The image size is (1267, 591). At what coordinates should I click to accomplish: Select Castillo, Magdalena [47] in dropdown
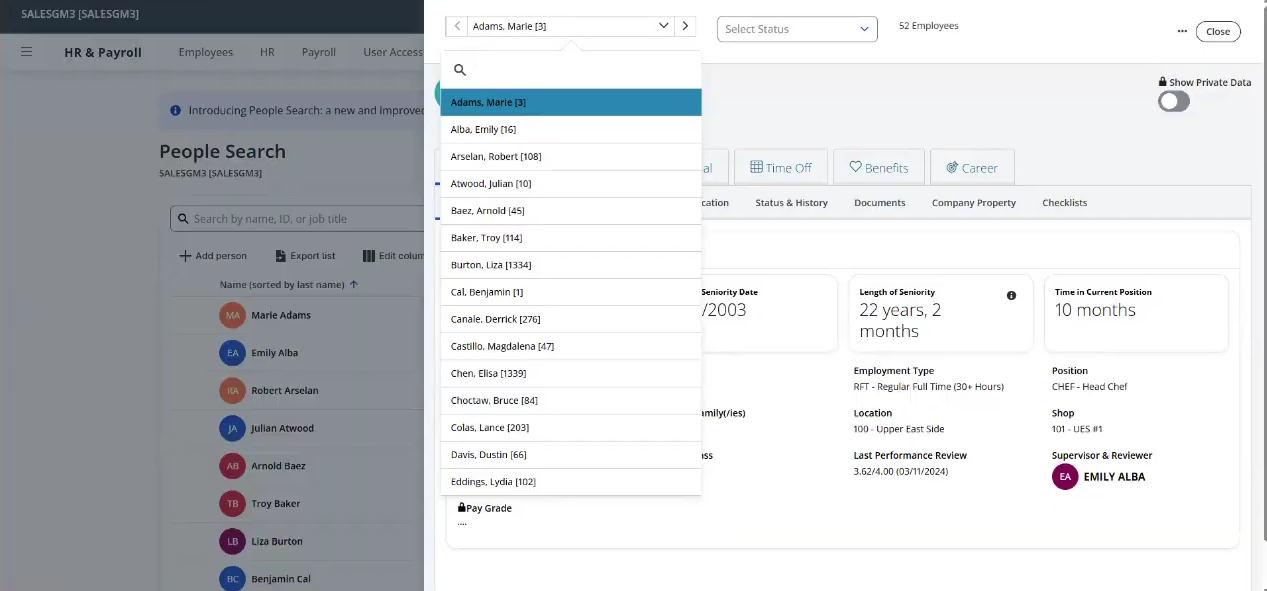click(x=571, y=346)
